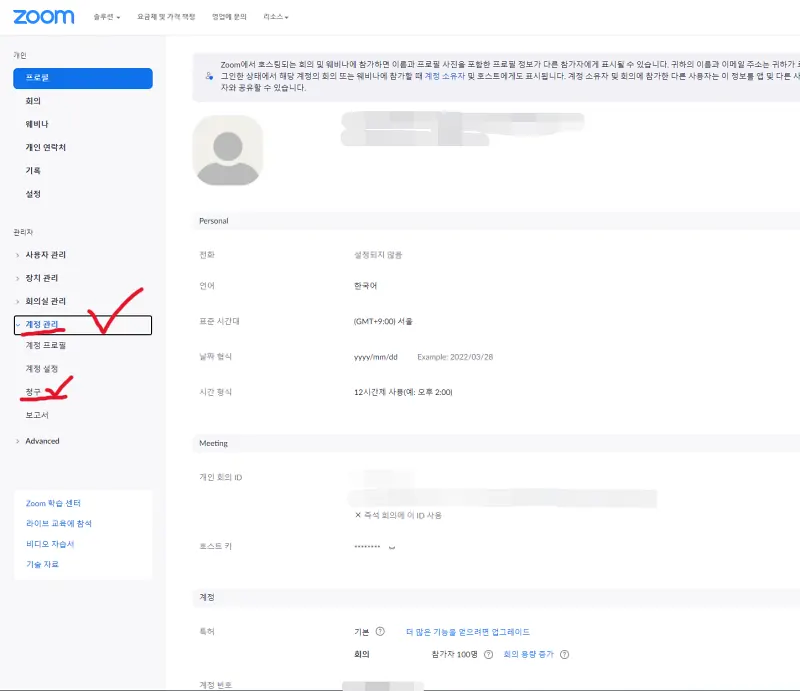
Task: Open 요금제 및 가격 책정 page
Action: click(x=166, y=17)
